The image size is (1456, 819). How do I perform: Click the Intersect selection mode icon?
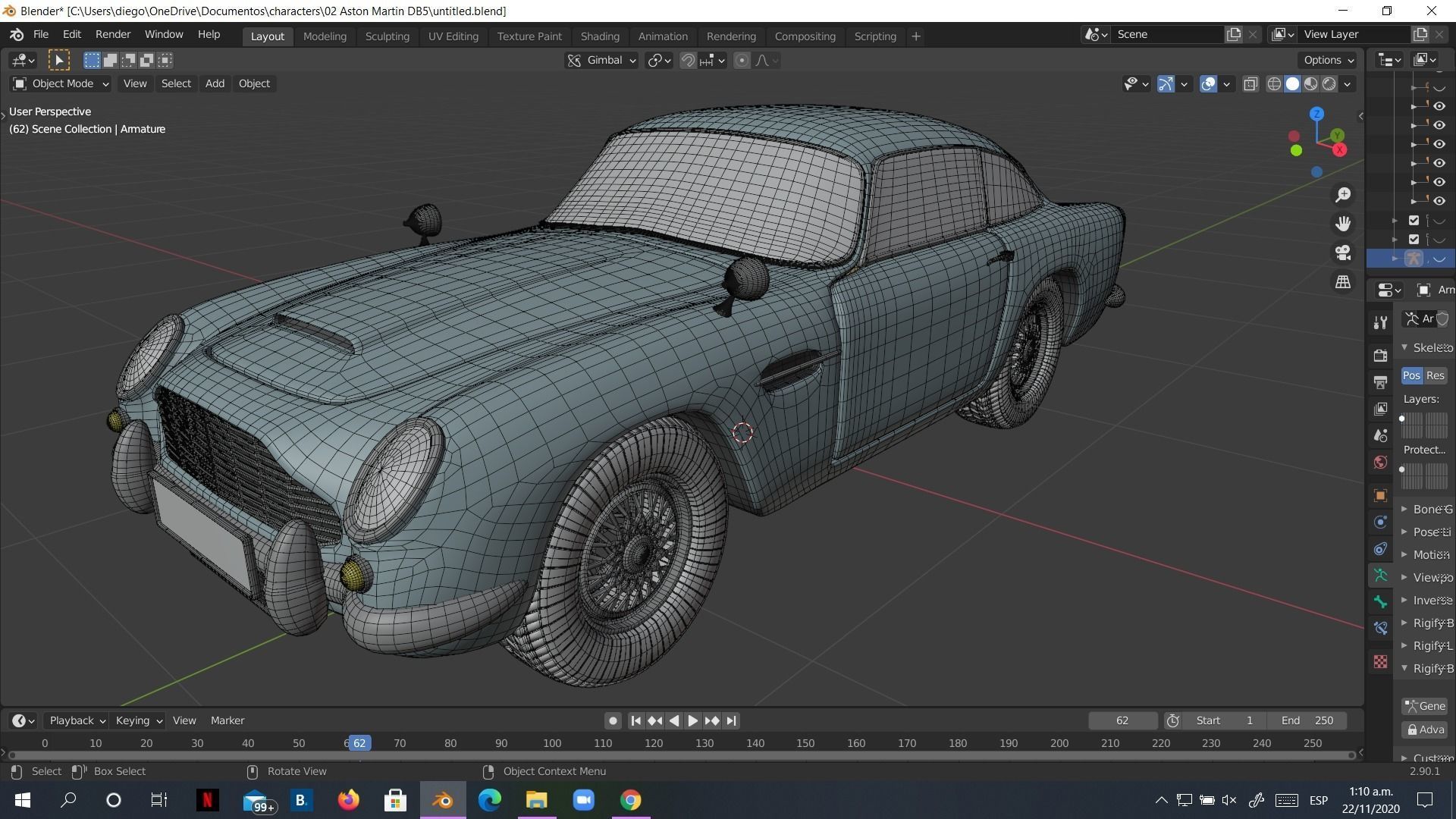(165, 60)
